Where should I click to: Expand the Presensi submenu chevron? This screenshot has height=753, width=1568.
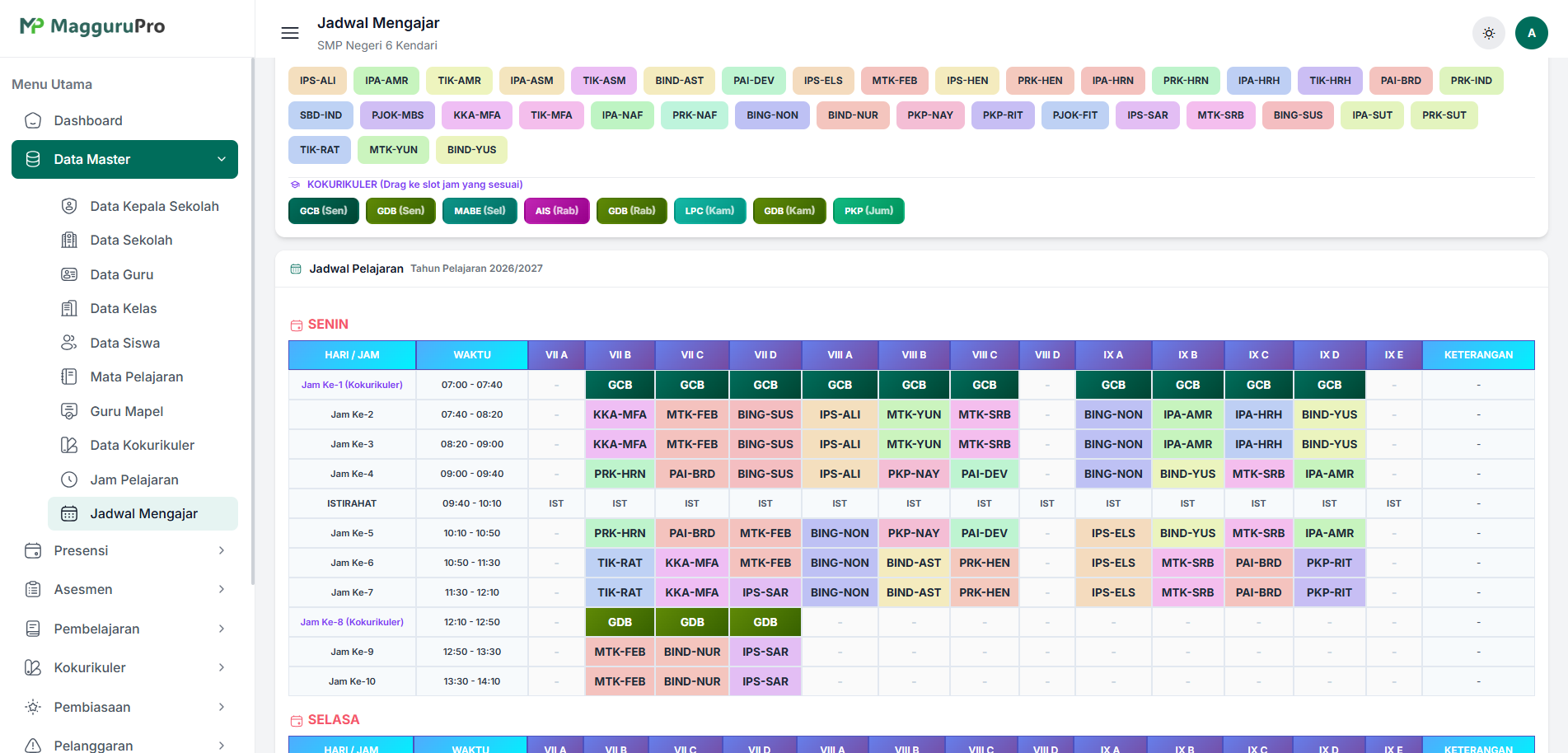222,550
